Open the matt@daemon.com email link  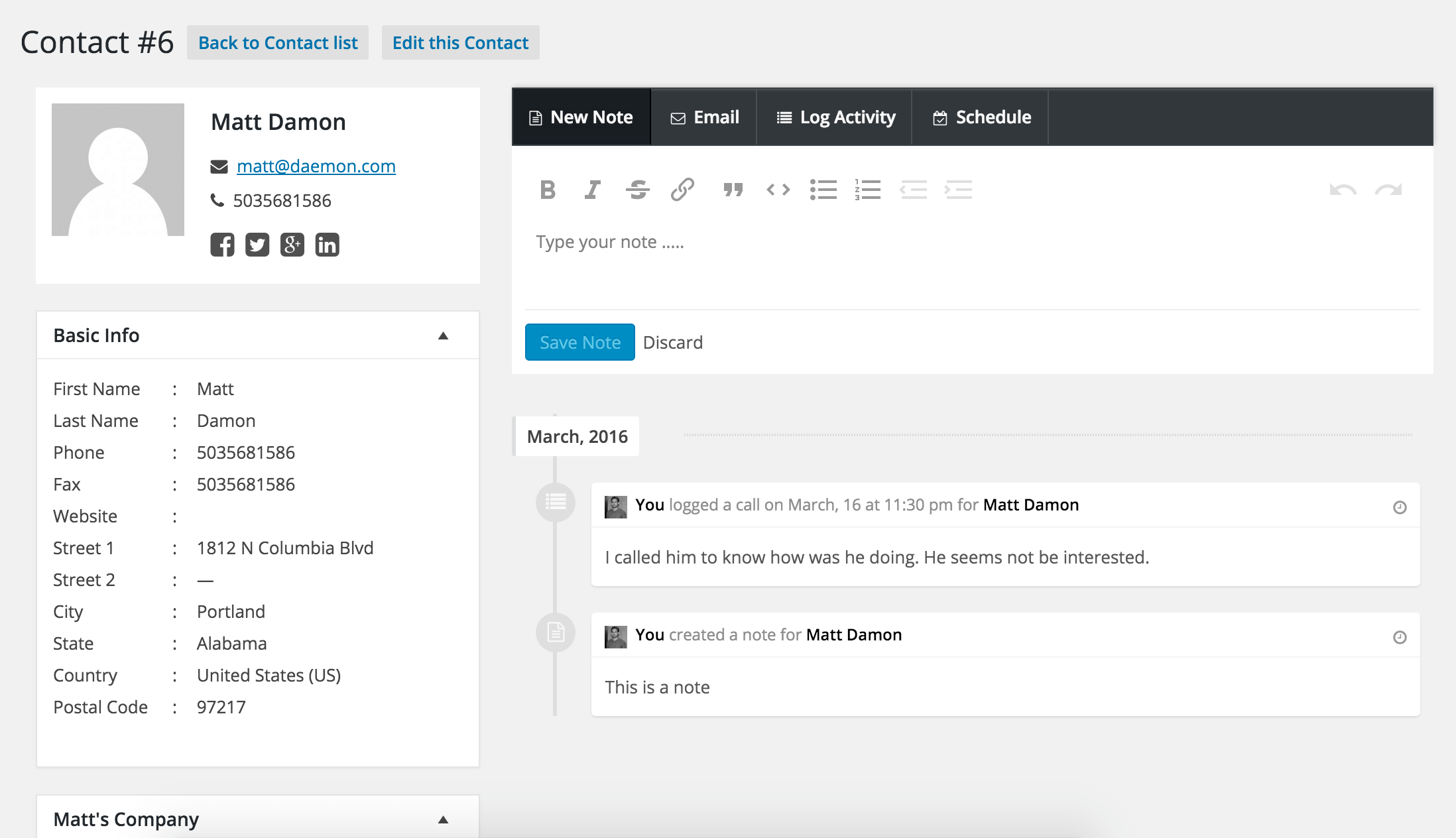316,166
